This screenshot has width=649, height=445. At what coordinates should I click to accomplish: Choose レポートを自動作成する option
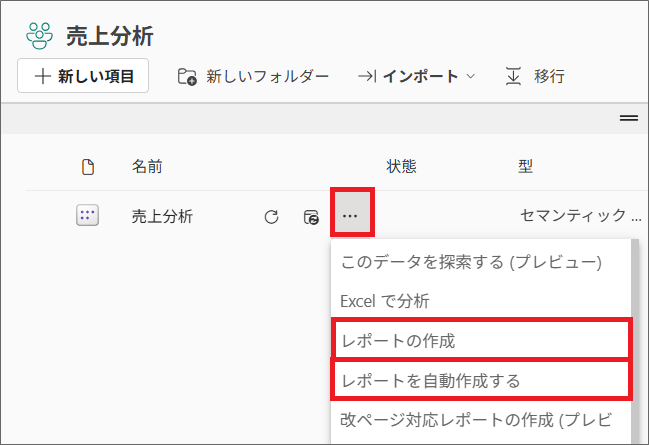[430, 380]
